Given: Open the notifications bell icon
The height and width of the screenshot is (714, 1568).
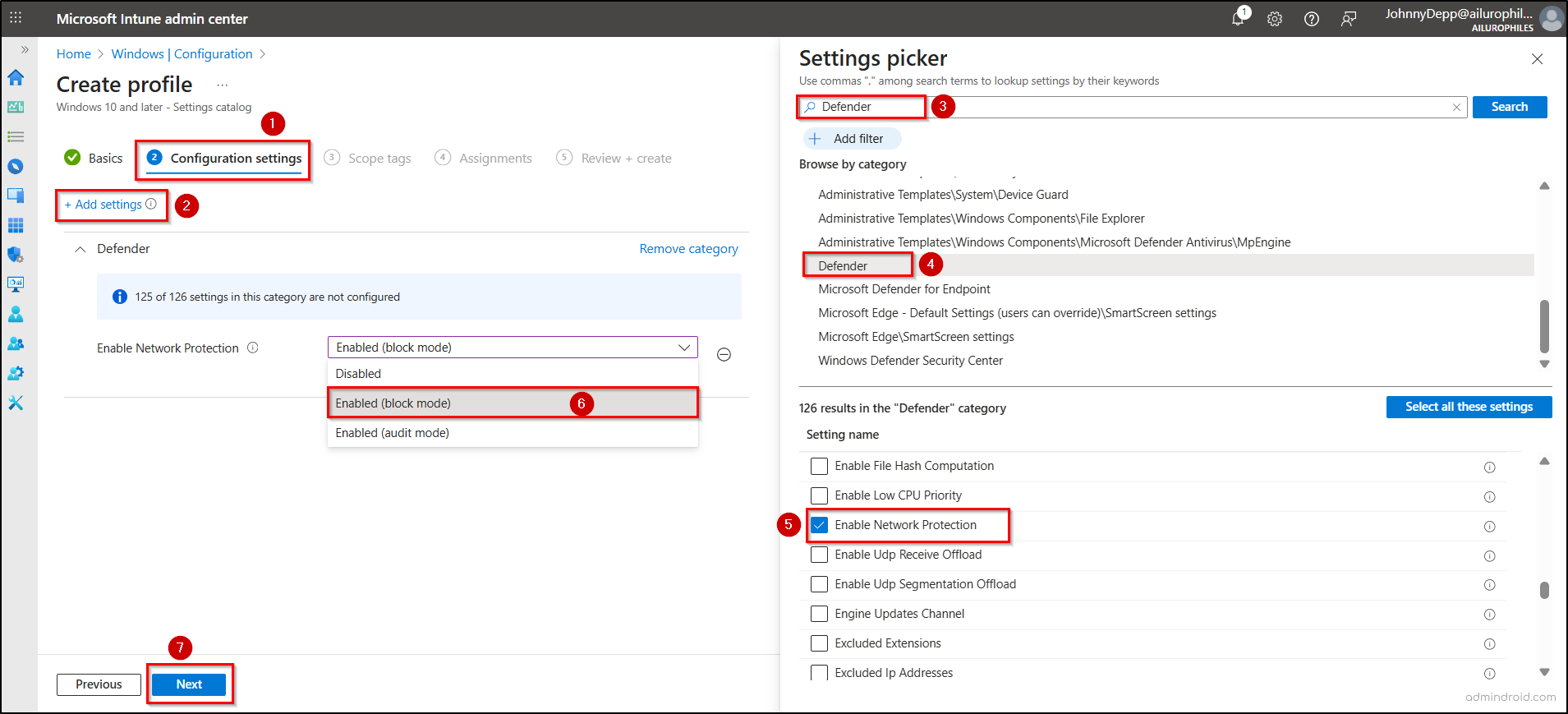Looking at the screenshot, I should pos(1238,19).
